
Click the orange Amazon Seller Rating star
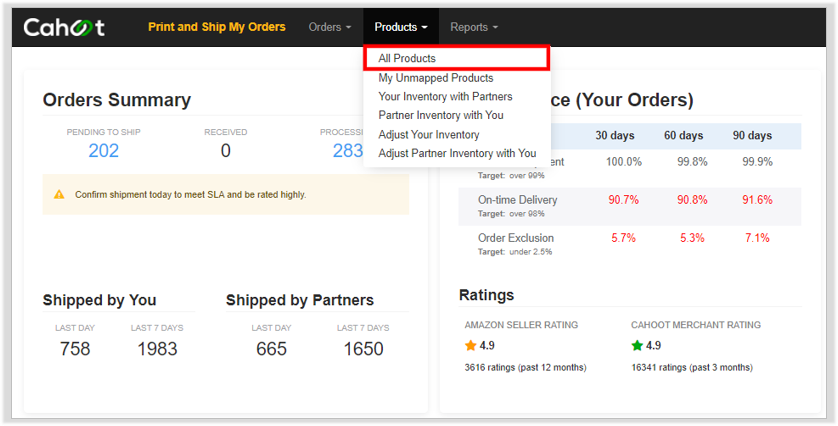[471, 346]
